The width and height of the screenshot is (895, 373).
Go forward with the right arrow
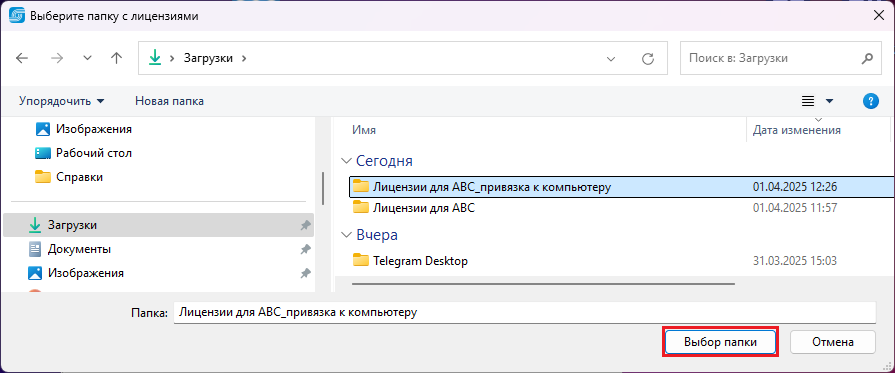pos(57,58)
